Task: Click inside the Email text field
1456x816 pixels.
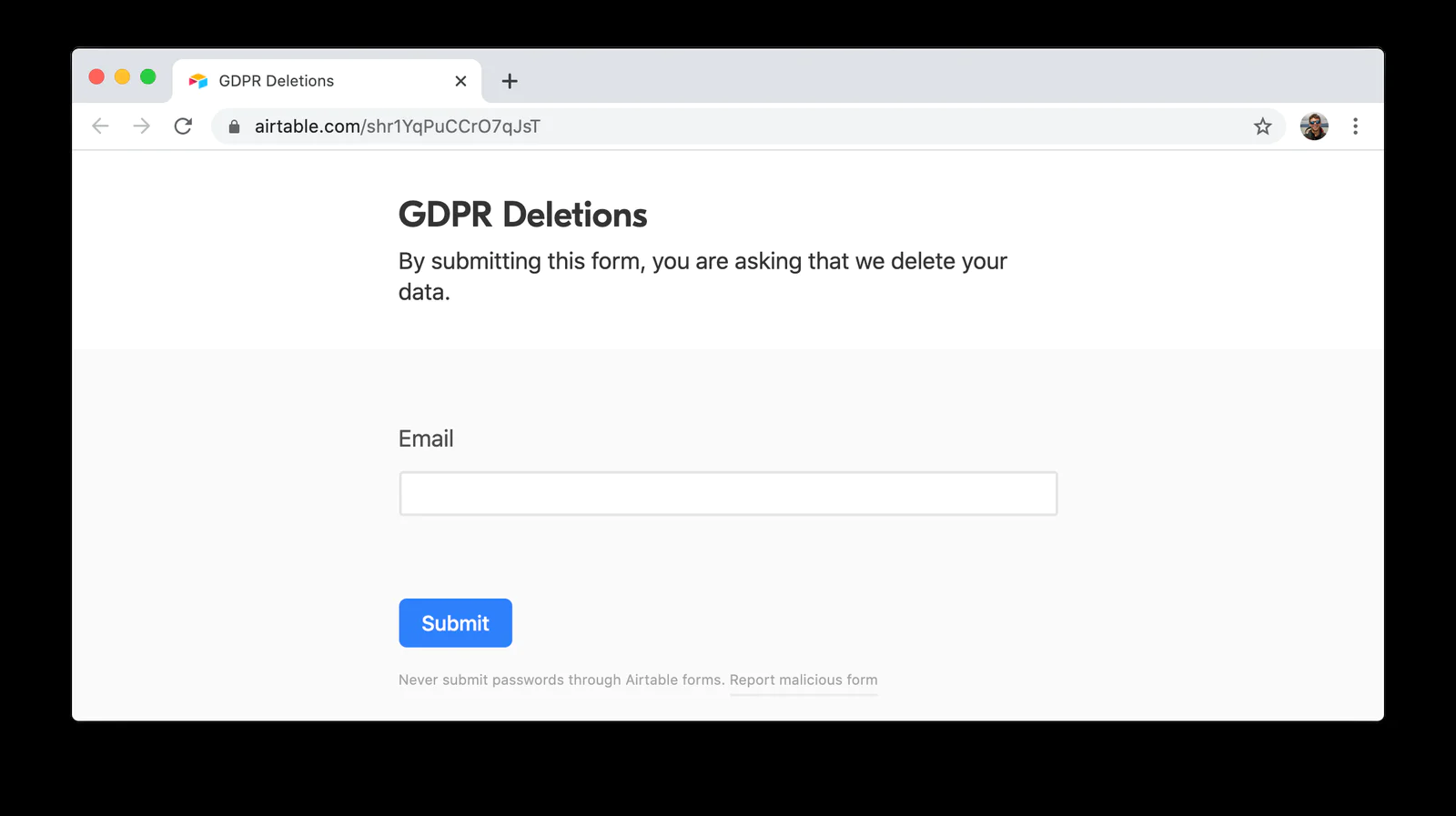Action: point(726,492)
